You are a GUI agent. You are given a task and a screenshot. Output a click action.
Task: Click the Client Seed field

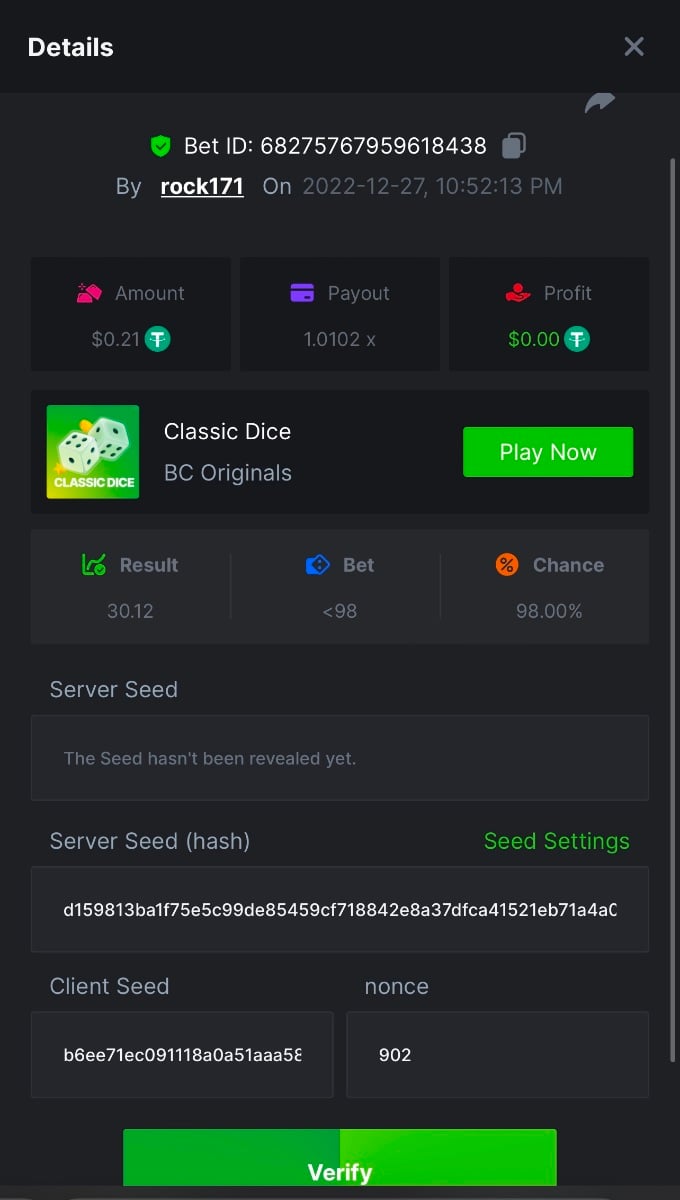[x=182, y=1055]
